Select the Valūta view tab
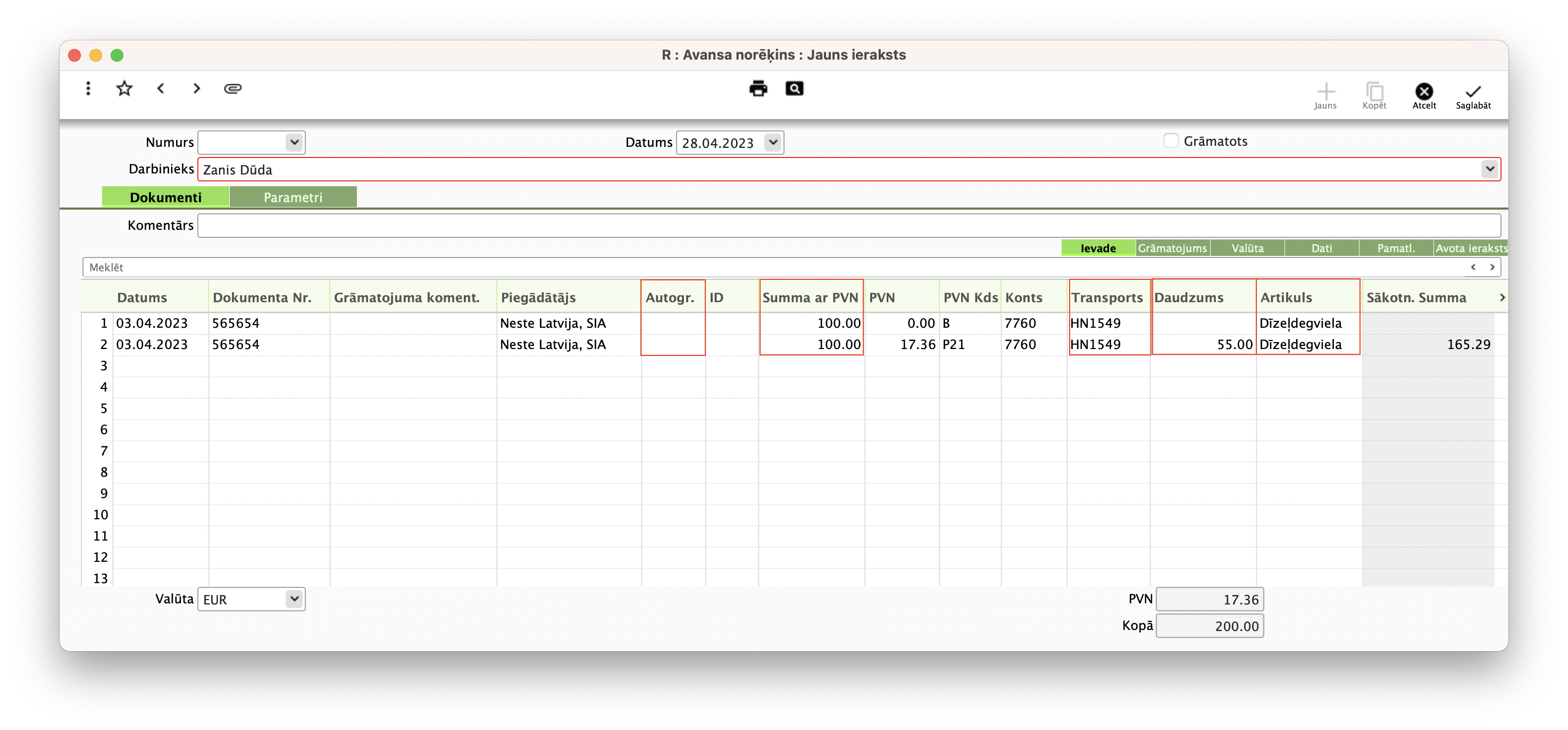Viewport: 1568px width, 730px height. 1247,248
